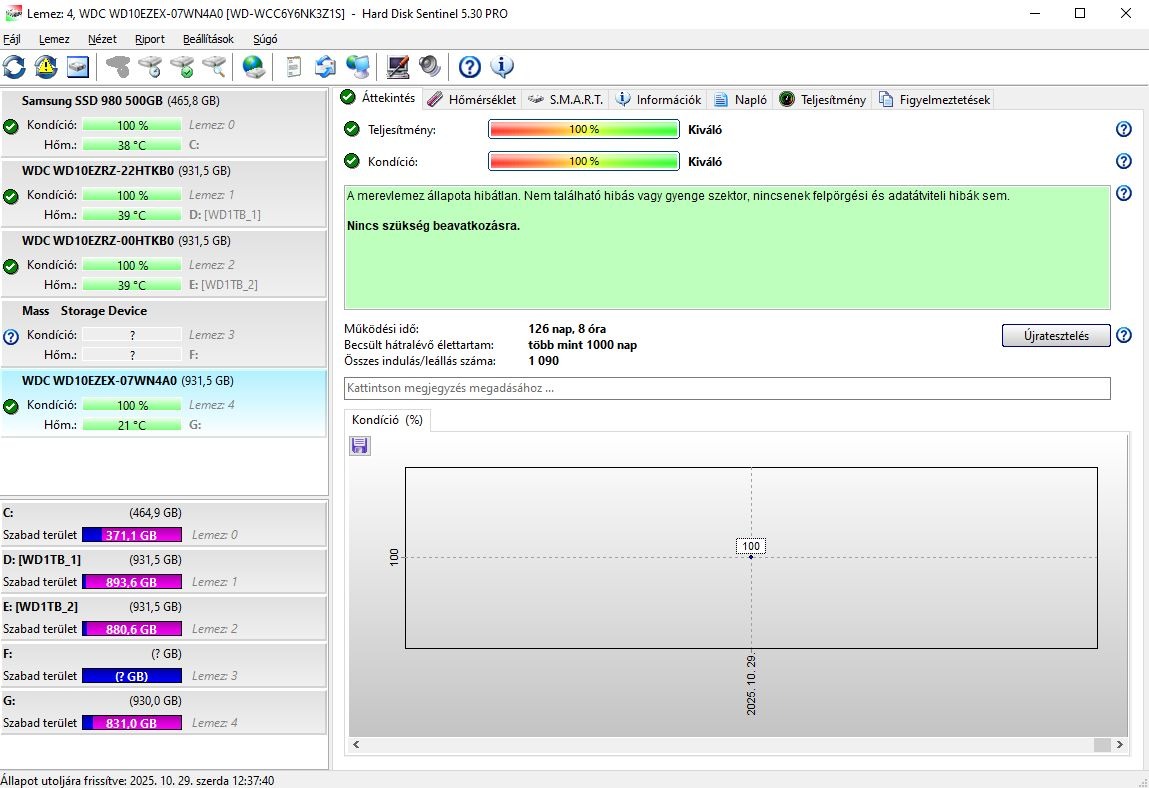This screenshot has width=1149, height=788.
Task: Click the application icon in title bar
Action: click(x=12, y=13)
